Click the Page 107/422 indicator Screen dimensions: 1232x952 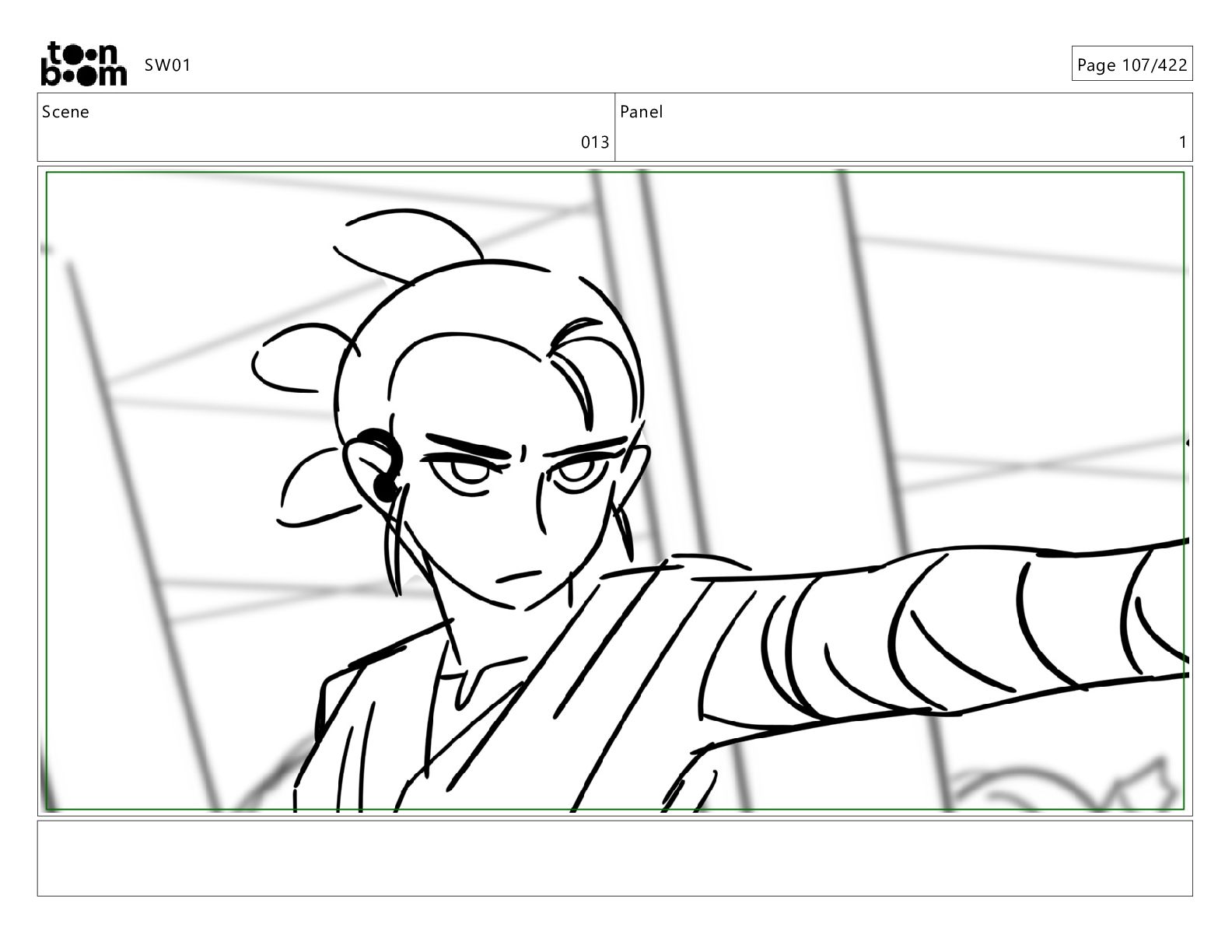point(1132,65)
